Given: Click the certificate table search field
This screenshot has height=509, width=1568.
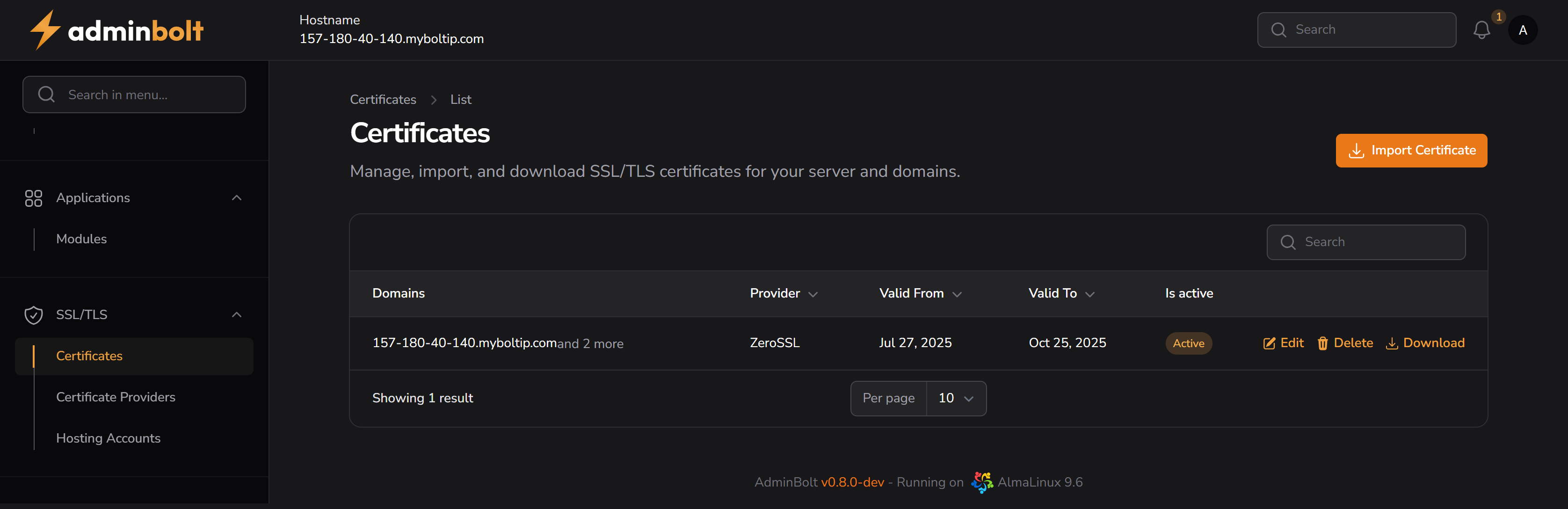Looking at the screenshot, I should pos(1366,242).
